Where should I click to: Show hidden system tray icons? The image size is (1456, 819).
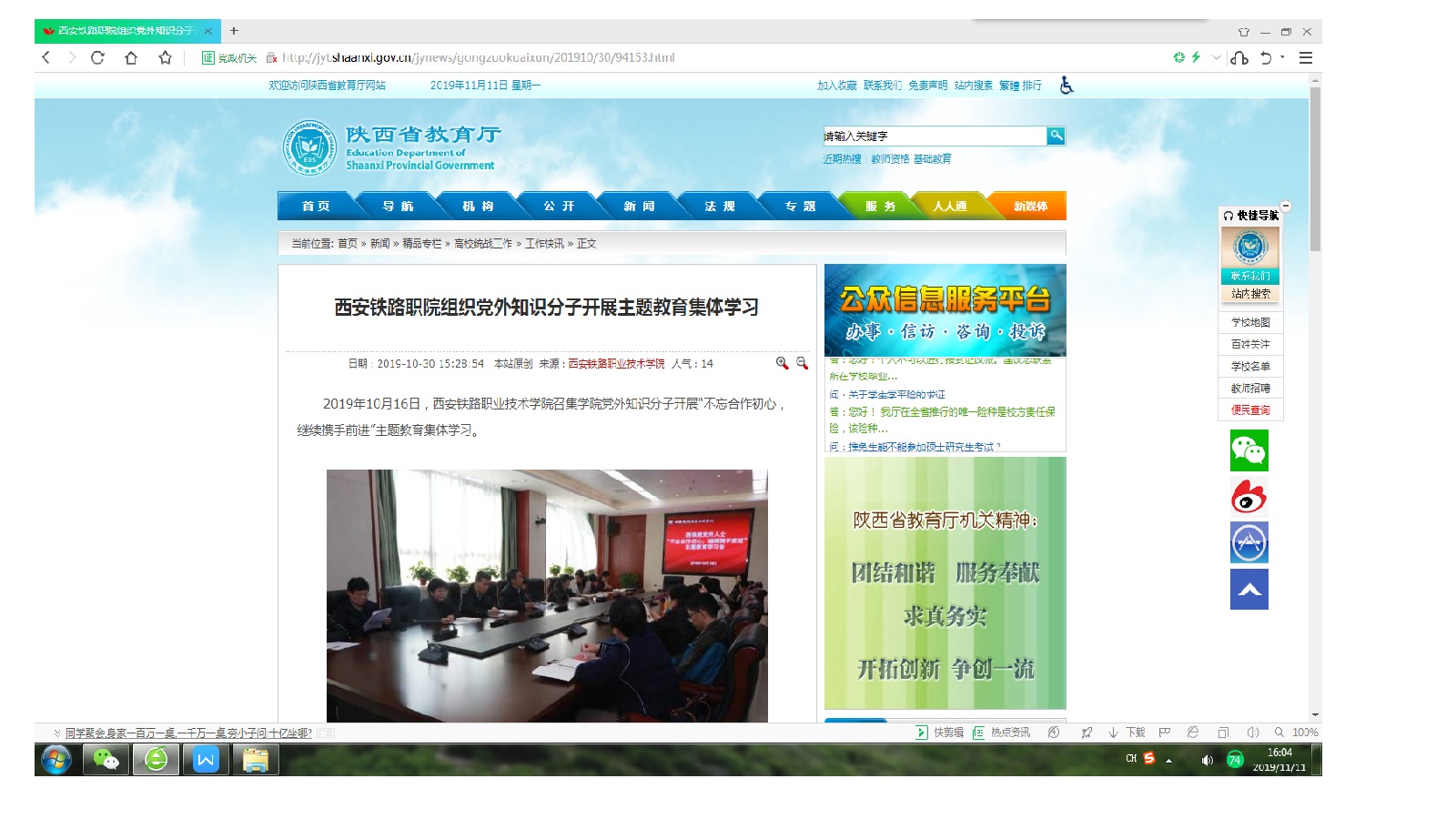[x=1169, y=760]
